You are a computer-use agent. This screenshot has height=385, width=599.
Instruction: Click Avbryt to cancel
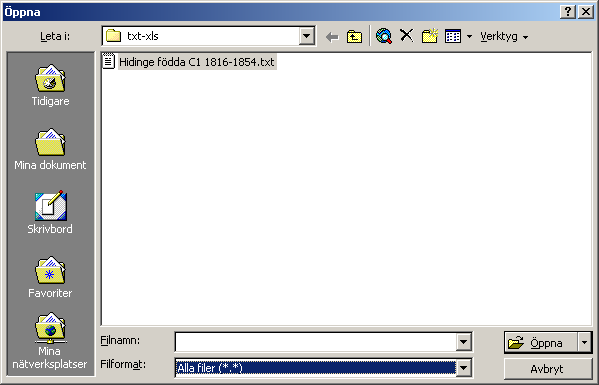[x=547, y=369]
